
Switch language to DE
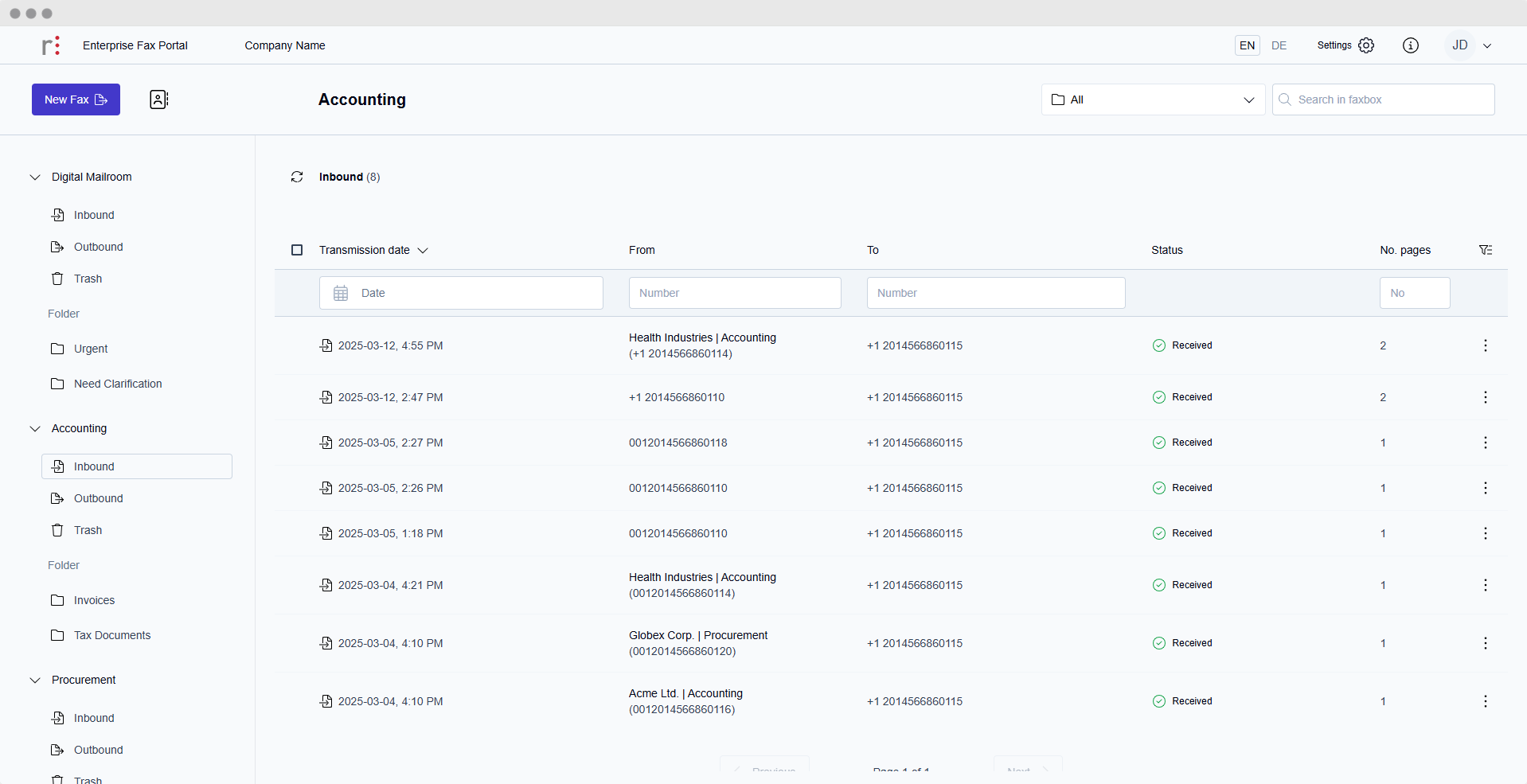tap(1279, 45)
